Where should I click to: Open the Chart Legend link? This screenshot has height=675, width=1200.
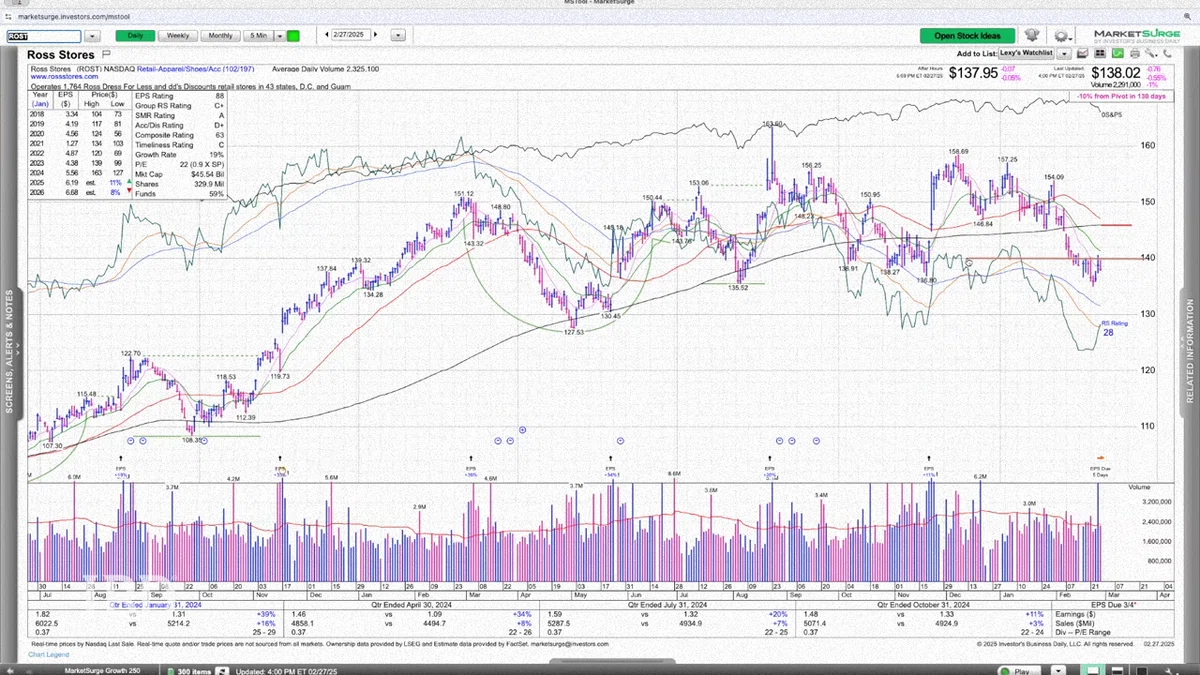pyautogui.click(x=49, y=655)
